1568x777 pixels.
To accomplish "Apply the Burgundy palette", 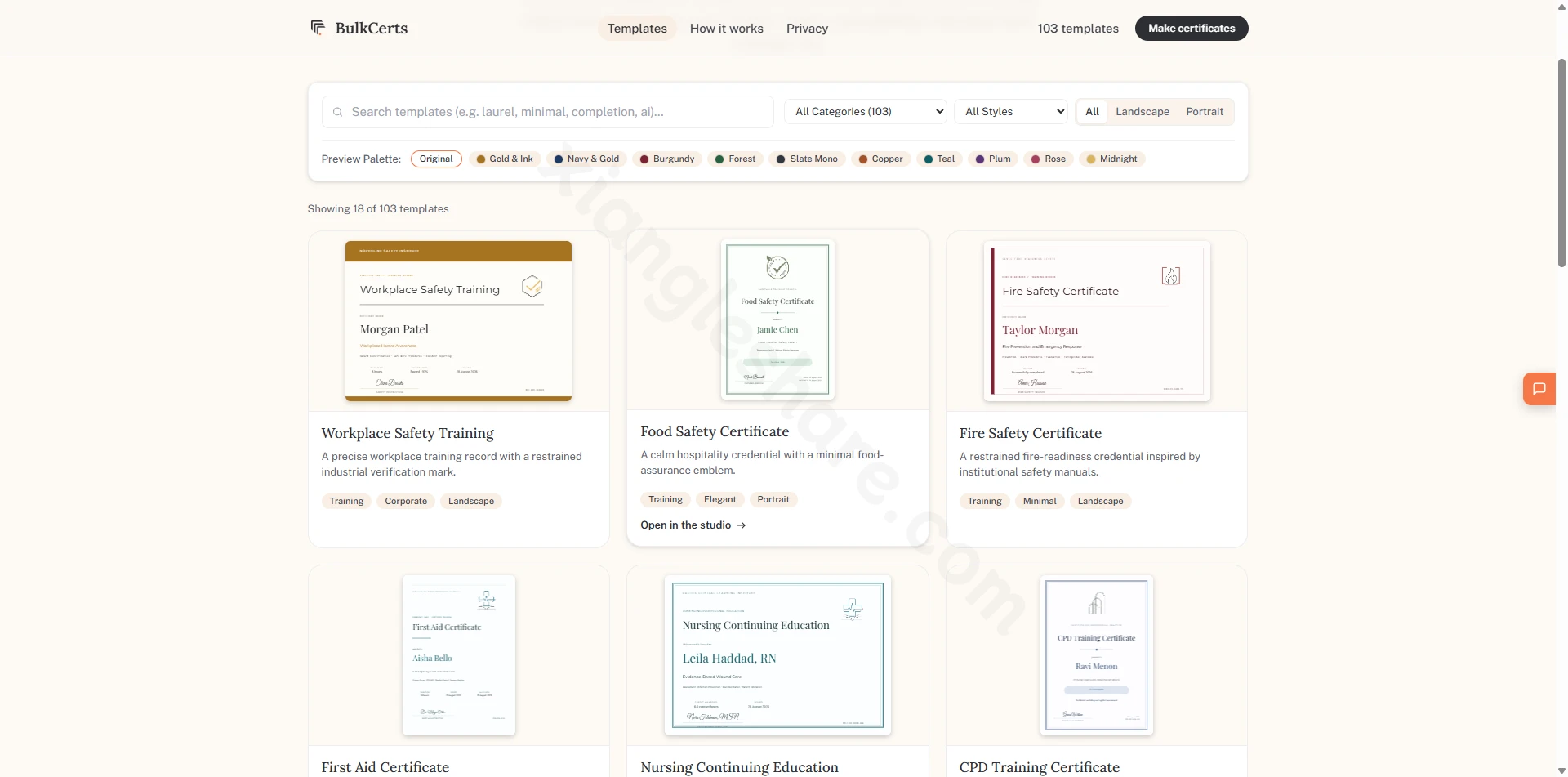I will click(667, 159).
